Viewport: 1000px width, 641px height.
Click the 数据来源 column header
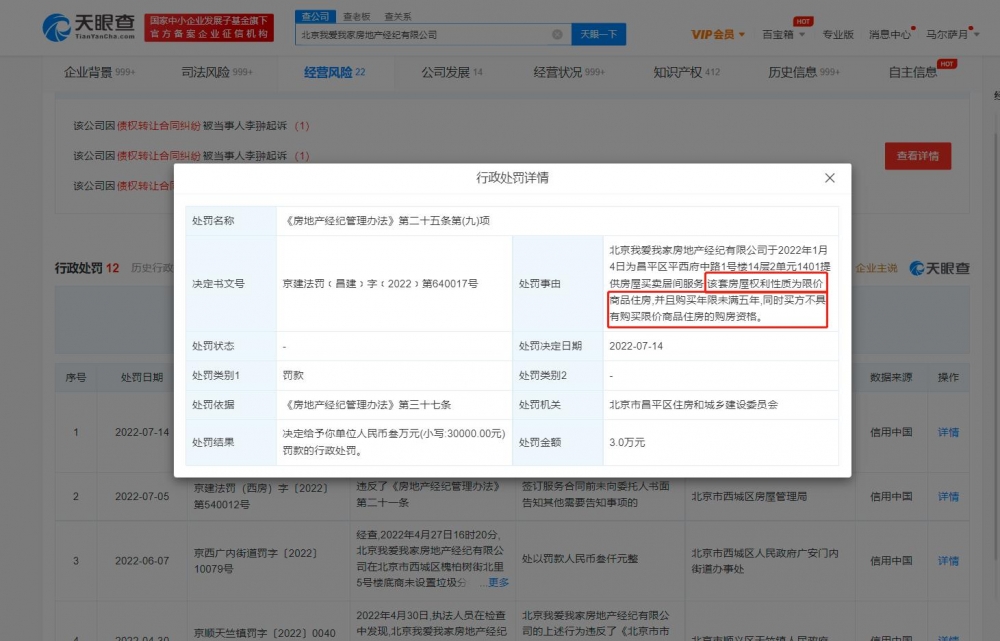(x=891, y=378)
